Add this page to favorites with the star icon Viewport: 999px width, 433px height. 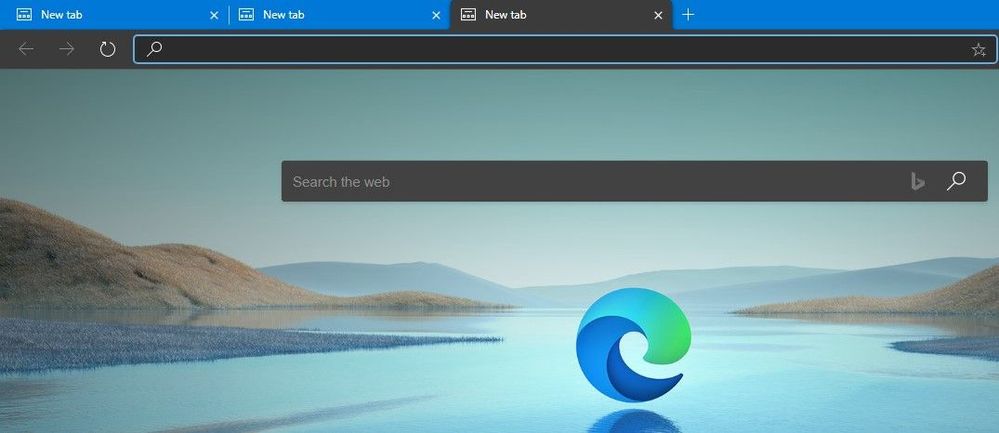(979, 50)
